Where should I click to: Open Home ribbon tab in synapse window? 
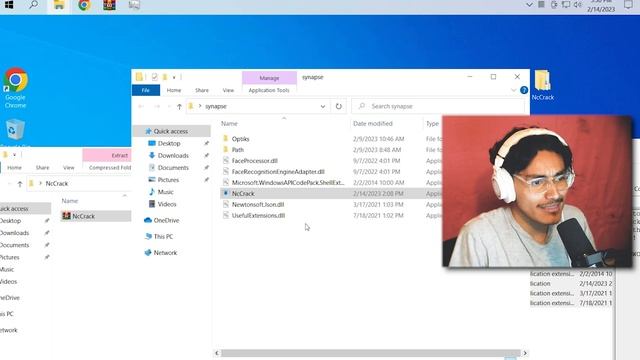(x=174, y=90)
